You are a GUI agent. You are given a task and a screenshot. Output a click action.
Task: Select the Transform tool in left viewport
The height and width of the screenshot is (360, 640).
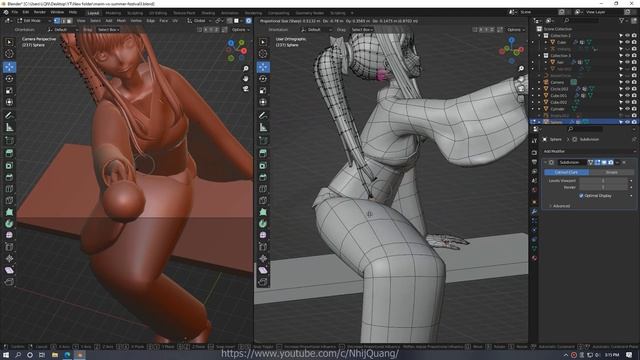click(x=9, y=102)
